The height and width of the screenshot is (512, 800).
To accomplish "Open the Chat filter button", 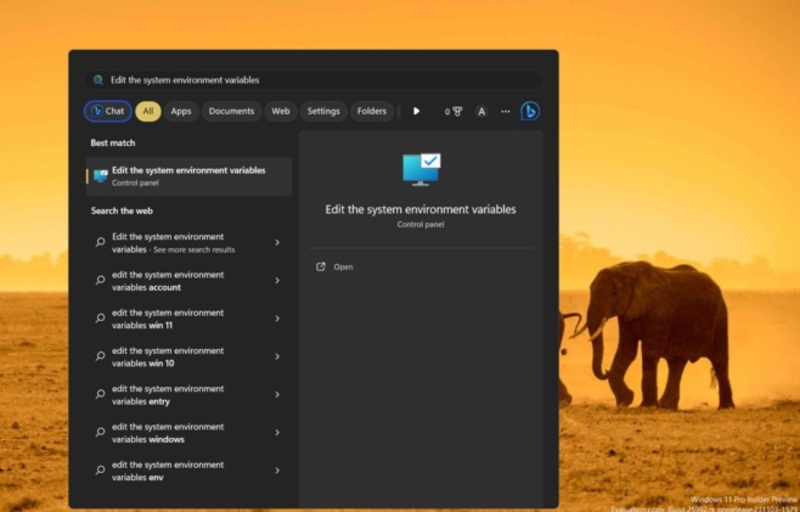I will (108, 111).
